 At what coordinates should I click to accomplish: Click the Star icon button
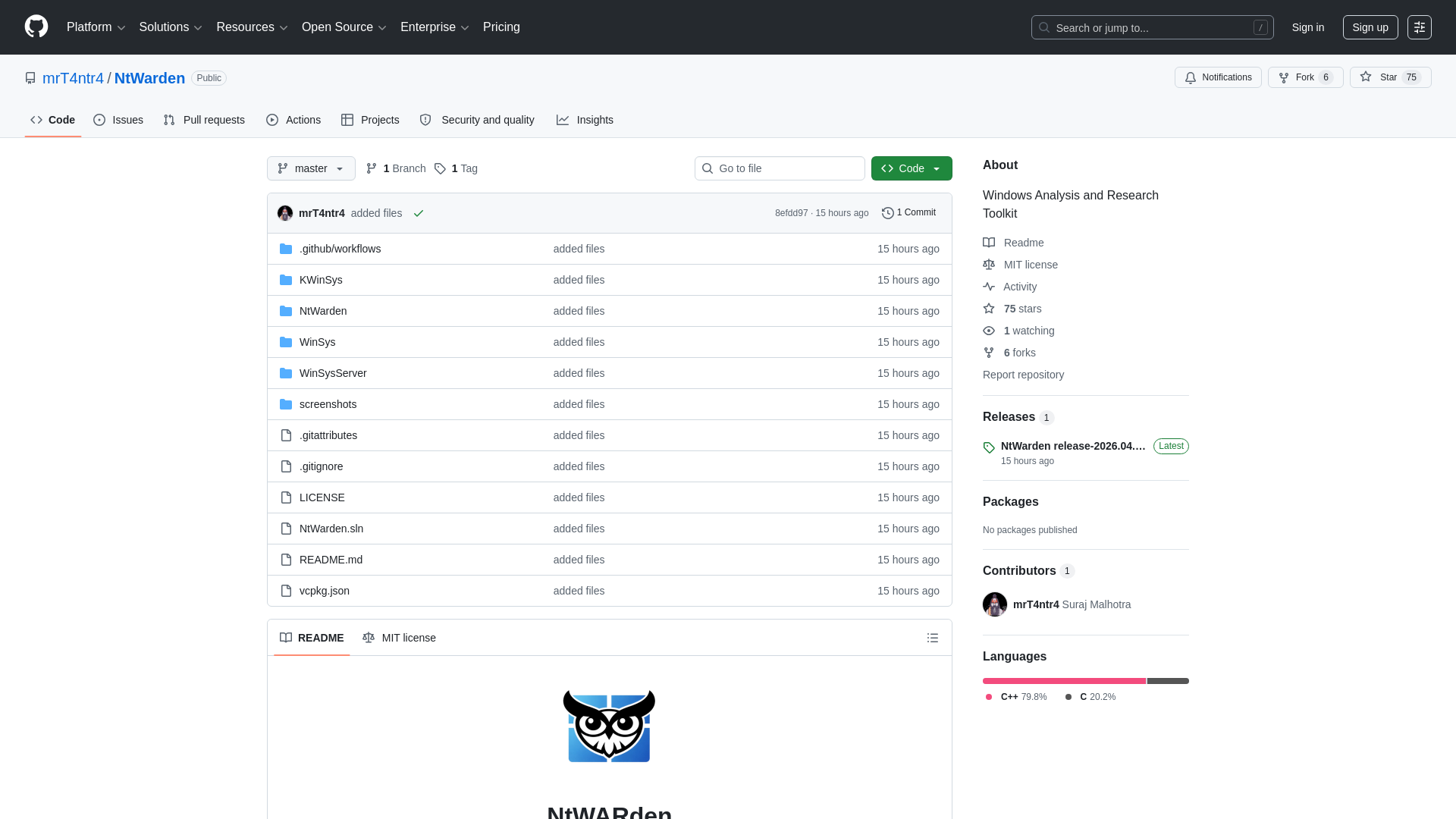(1379, 77)
